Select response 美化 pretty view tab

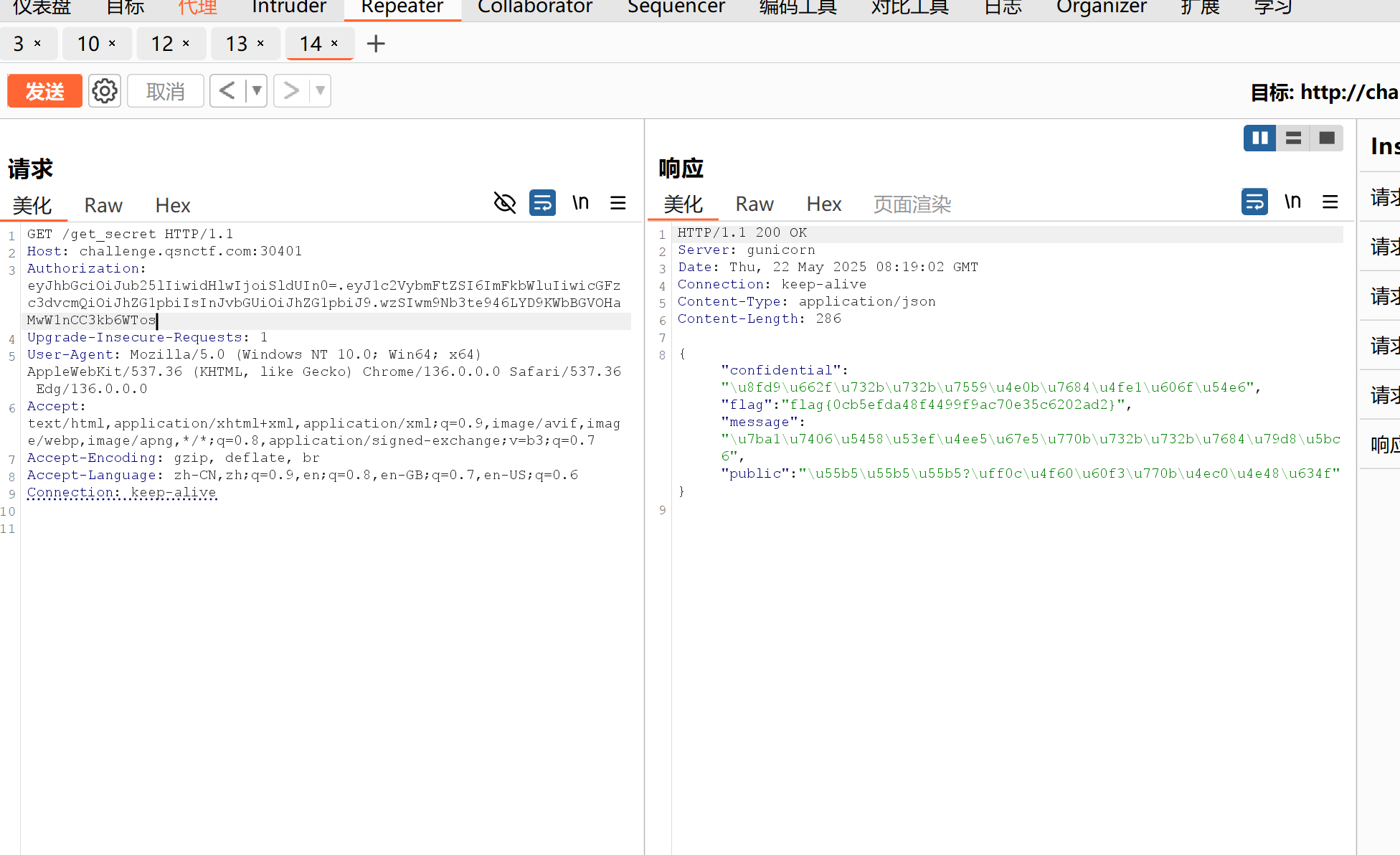(684, 204)
